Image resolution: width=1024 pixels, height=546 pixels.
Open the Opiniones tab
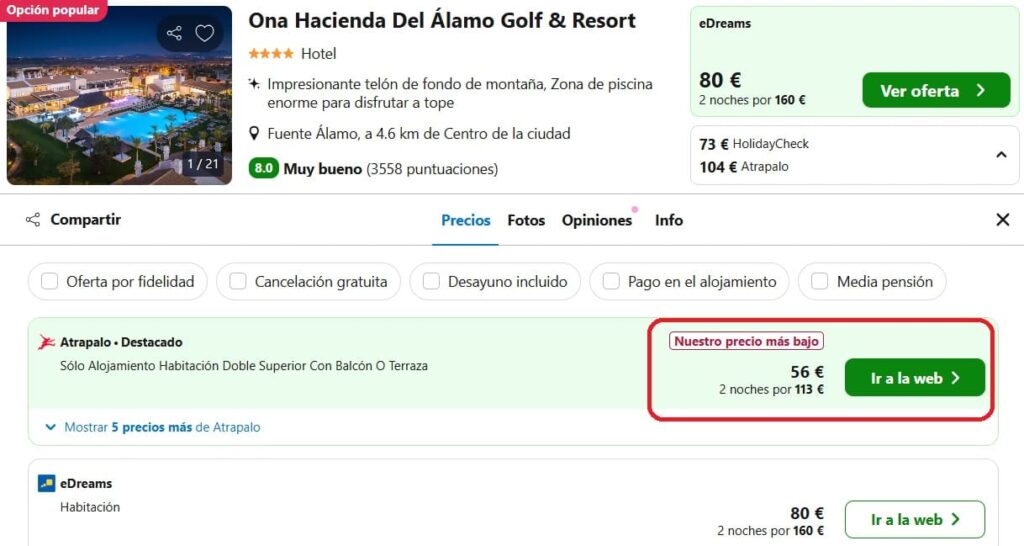[x=596, y=220]
